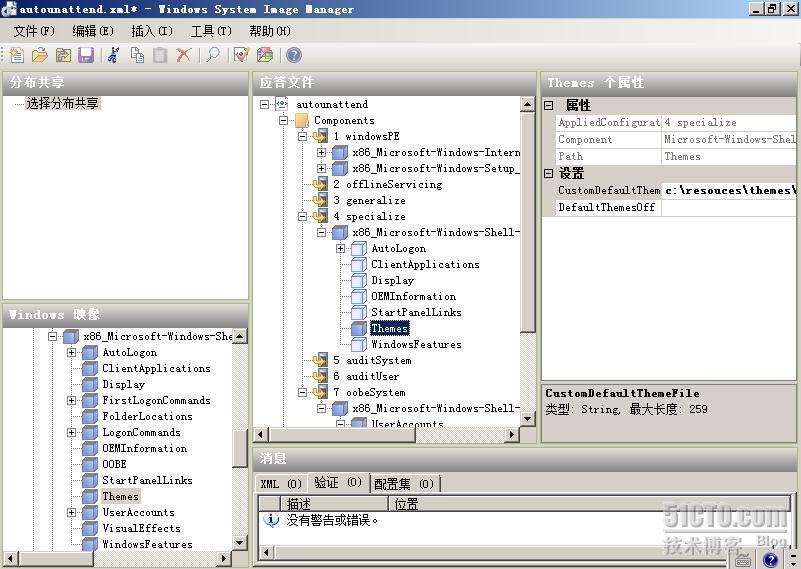Click the 1 windowsPE pass icon
The width and height of the screenshot is (801, 569).
[x=320, y=136]
